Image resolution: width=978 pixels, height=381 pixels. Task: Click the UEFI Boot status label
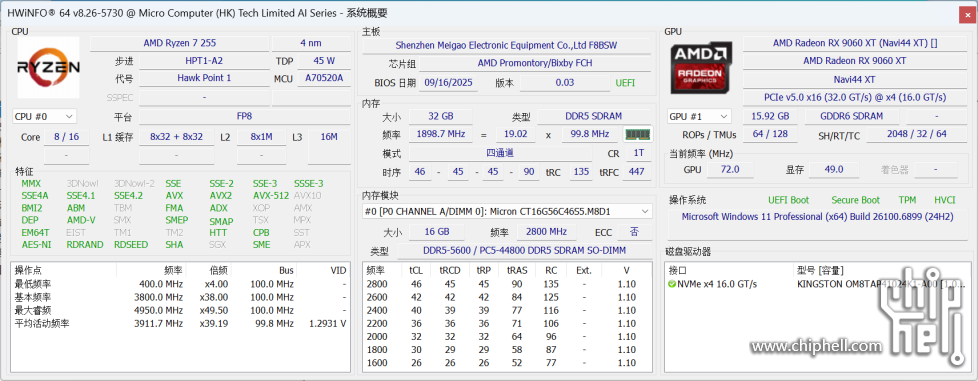(x=788, y=200)
